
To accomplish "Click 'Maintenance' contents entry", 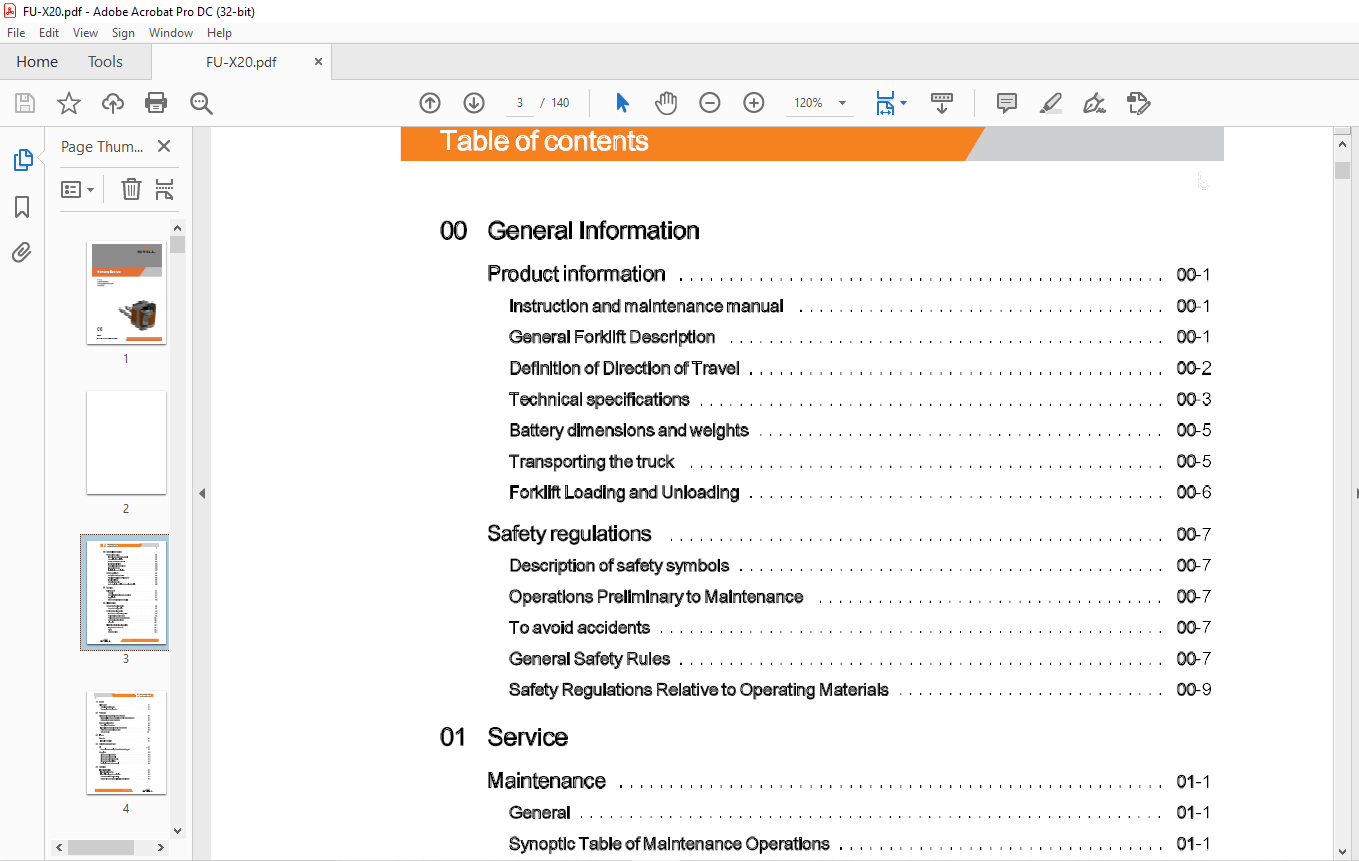I will point(546,781).
